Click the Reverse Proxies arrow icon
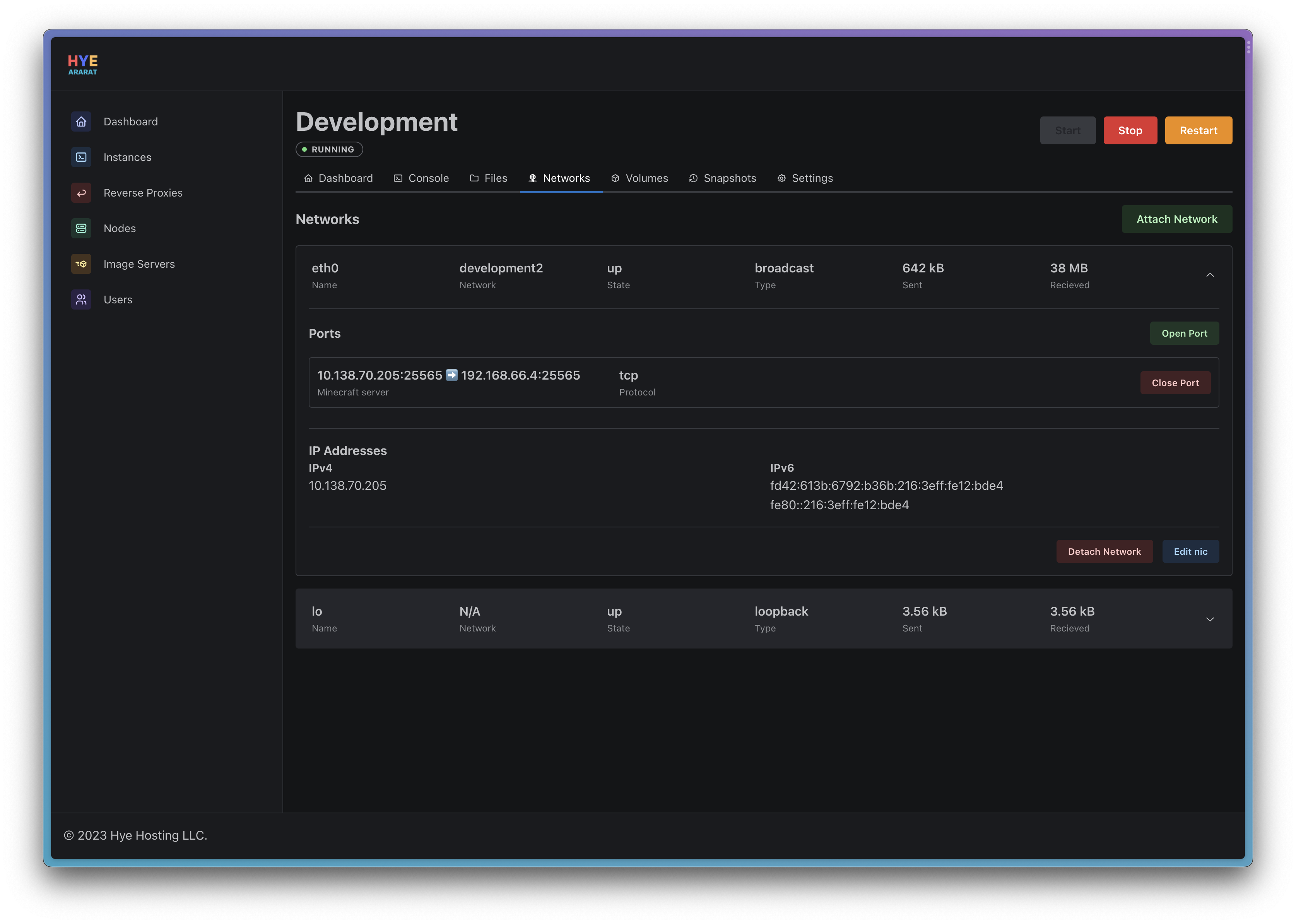This screenshot has height=924, width=1296. (81, 193)
